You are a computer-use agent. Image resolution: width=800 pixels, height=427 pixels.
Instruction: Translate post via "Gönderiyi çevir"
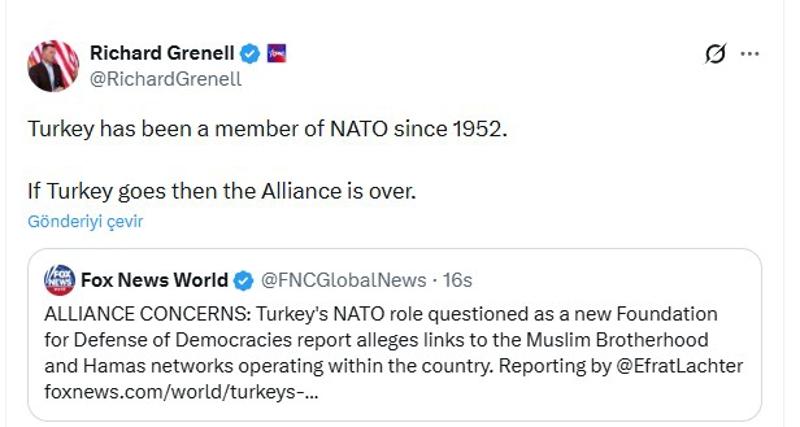click(85, 222)
